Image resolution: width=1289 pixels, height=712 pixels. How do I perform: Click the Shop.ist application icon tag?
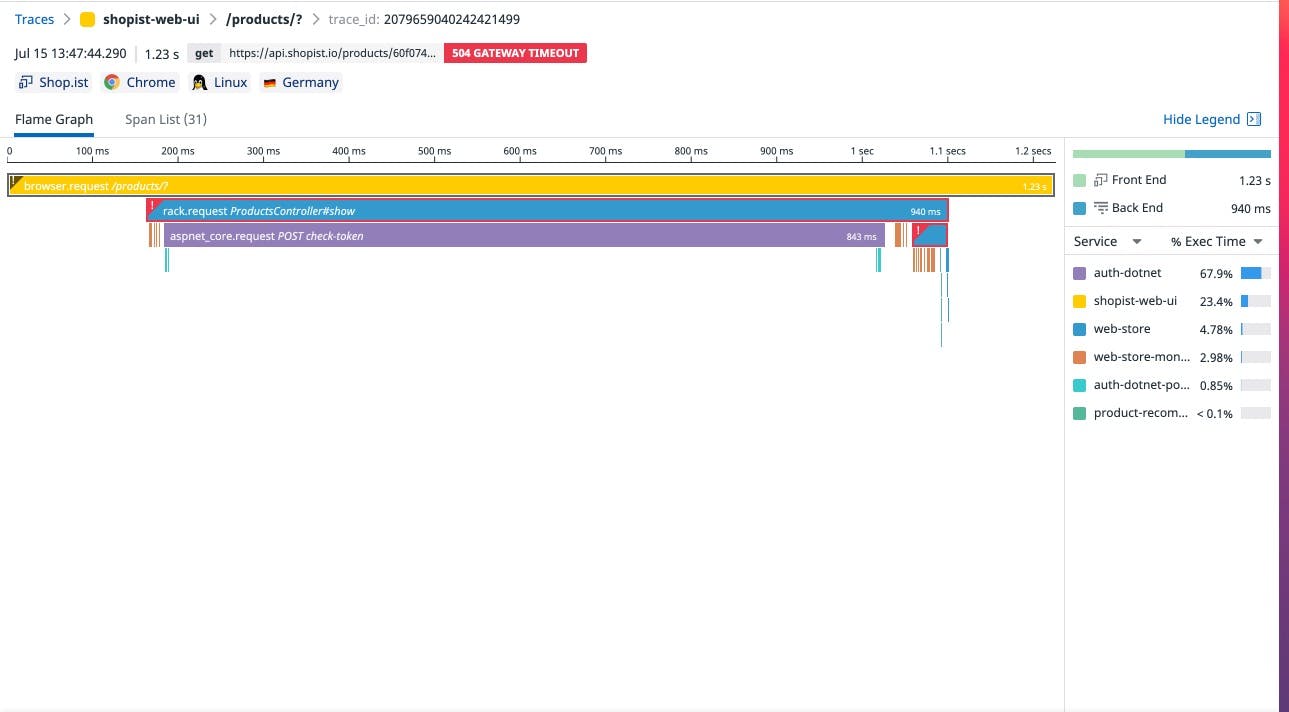26,83
